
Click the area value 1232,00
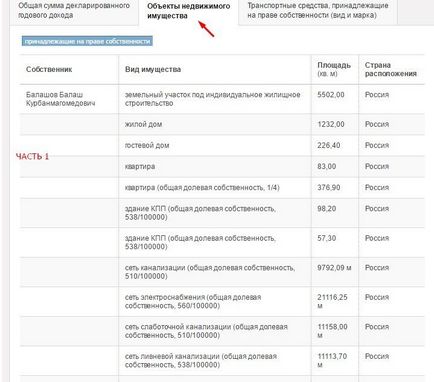pos(331,124)
